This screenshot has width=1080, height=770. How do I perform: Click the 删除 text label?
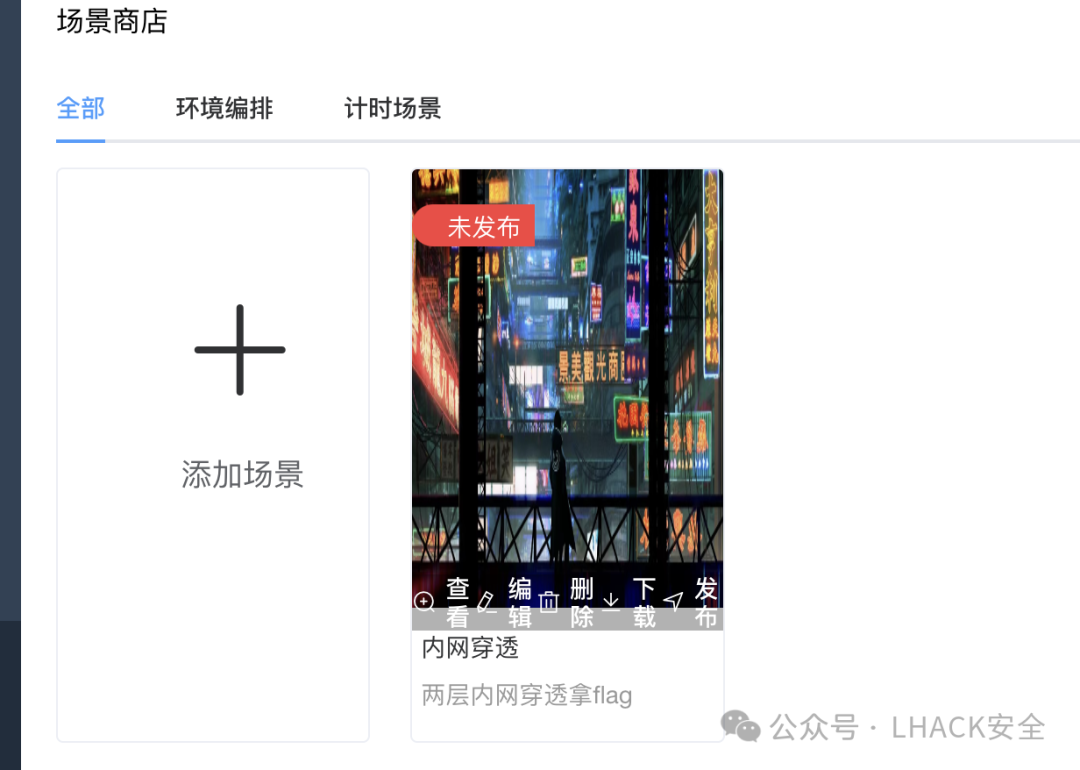click(582, 602)
